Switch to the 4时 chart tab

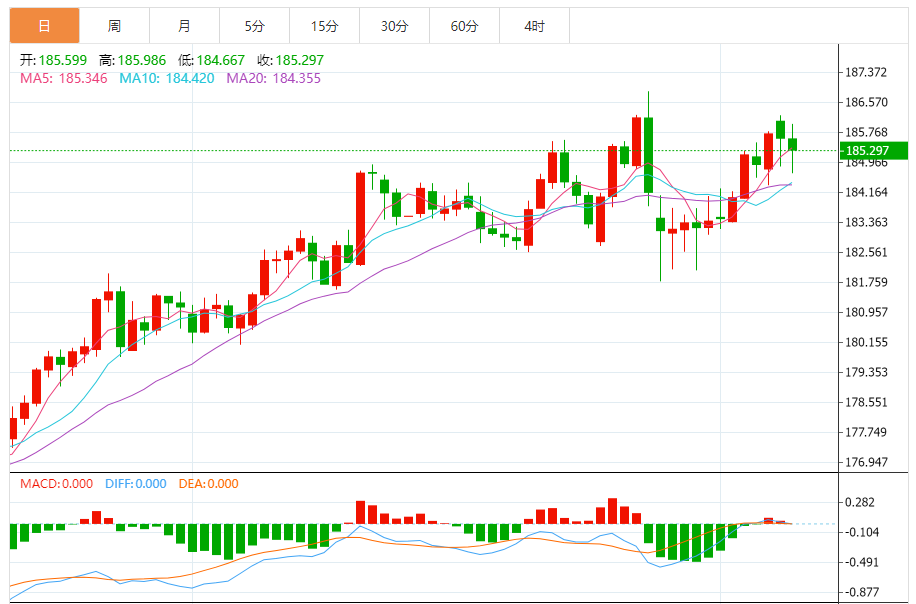pyautogui.click(x=534, y=26)
